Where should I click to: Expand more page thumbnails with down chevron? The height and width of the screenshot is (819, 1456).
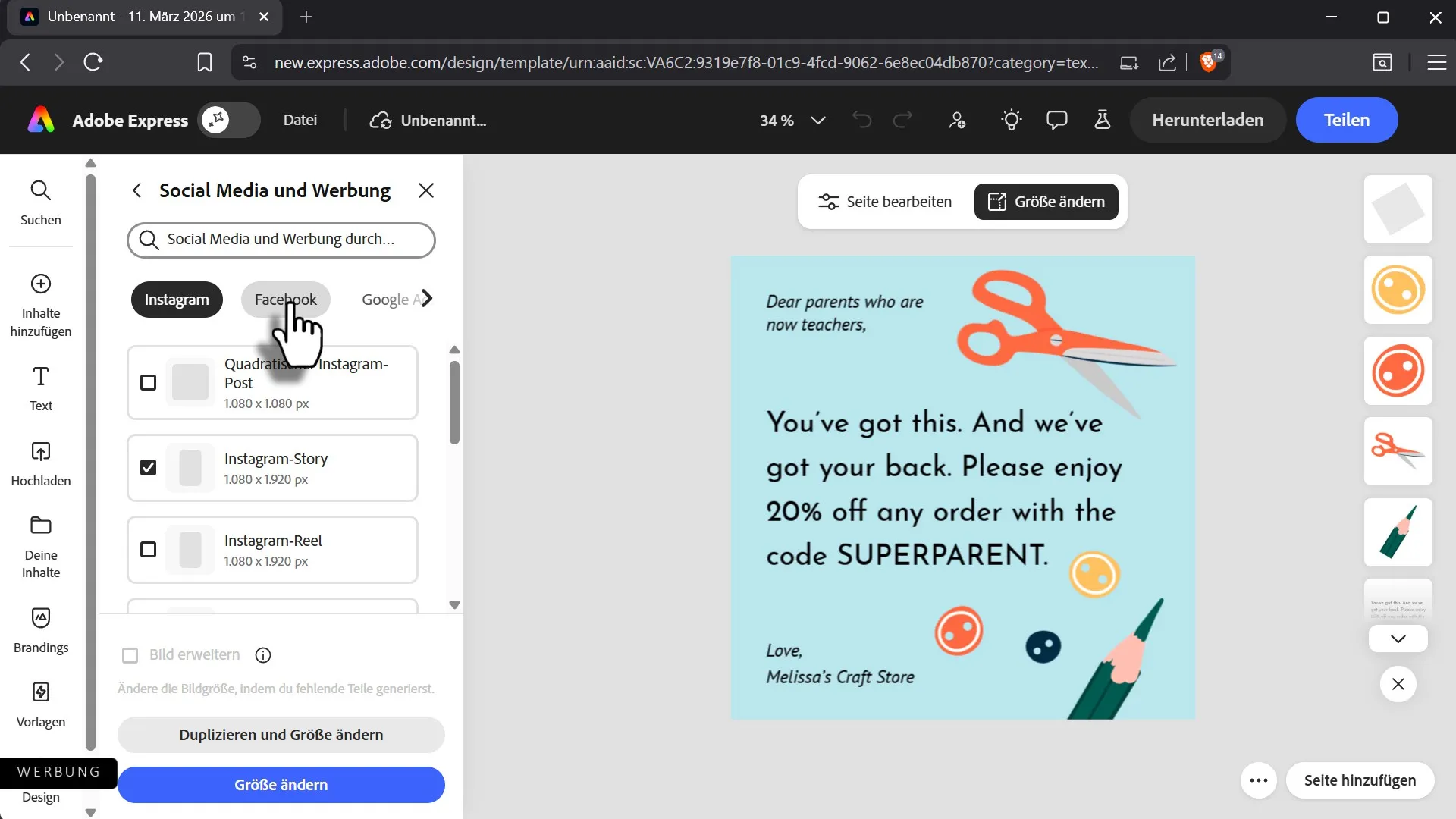[x=1398, y=639]
